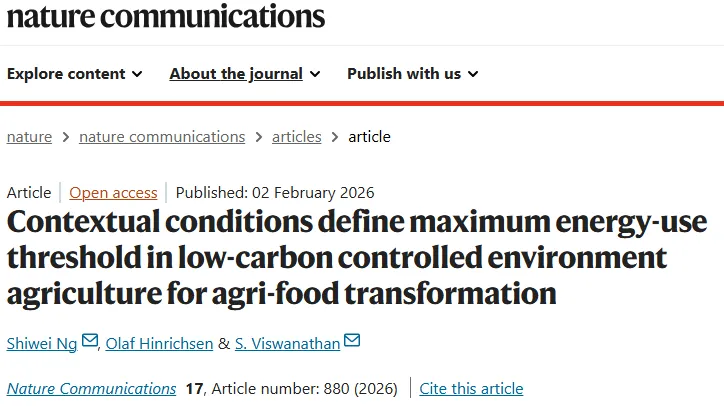Open the articles breadcrumb link
Image resolution: width=724 pixels, height=406 pixels.
click(297, 137)
